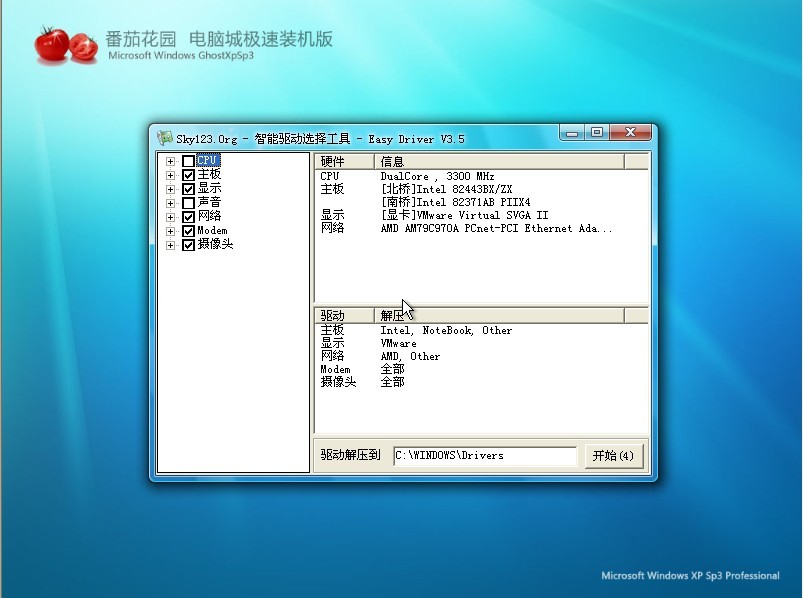Maximize the Easy Driver window
This screenshot has height=598, width=804.
pos(596,133)
